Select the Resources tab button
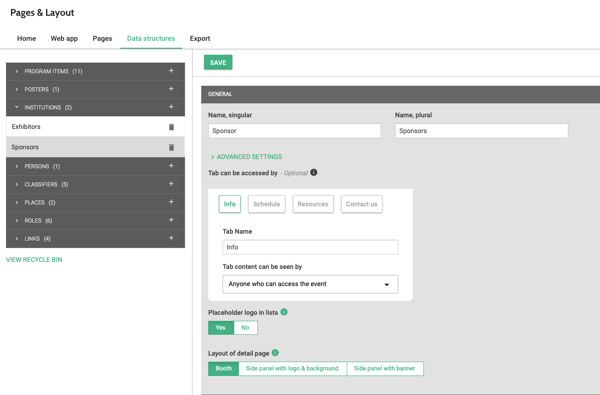600x395 pixels. [313, 204]
